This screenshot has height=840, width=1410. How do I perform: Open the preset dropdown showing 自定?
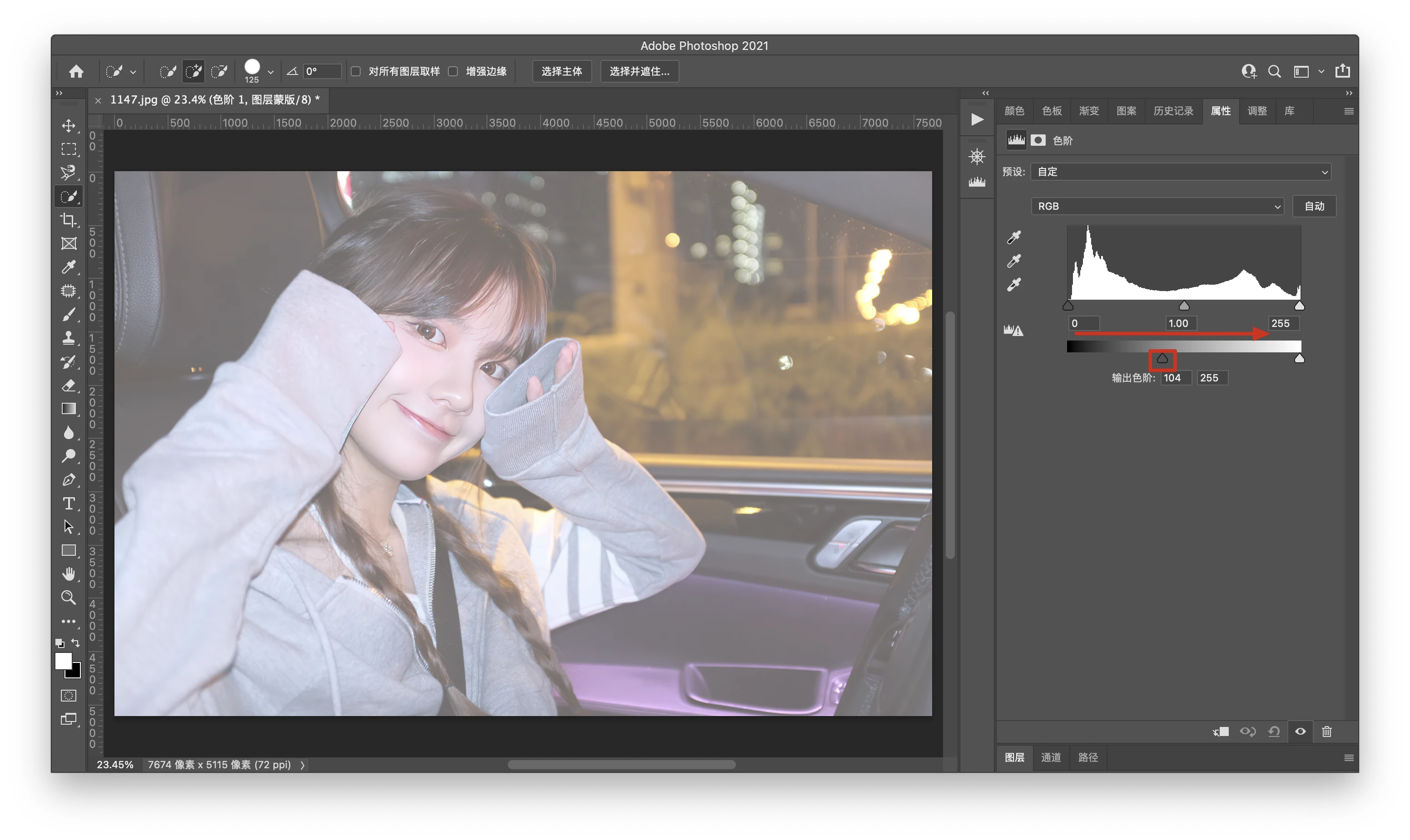coord(1180,172)
